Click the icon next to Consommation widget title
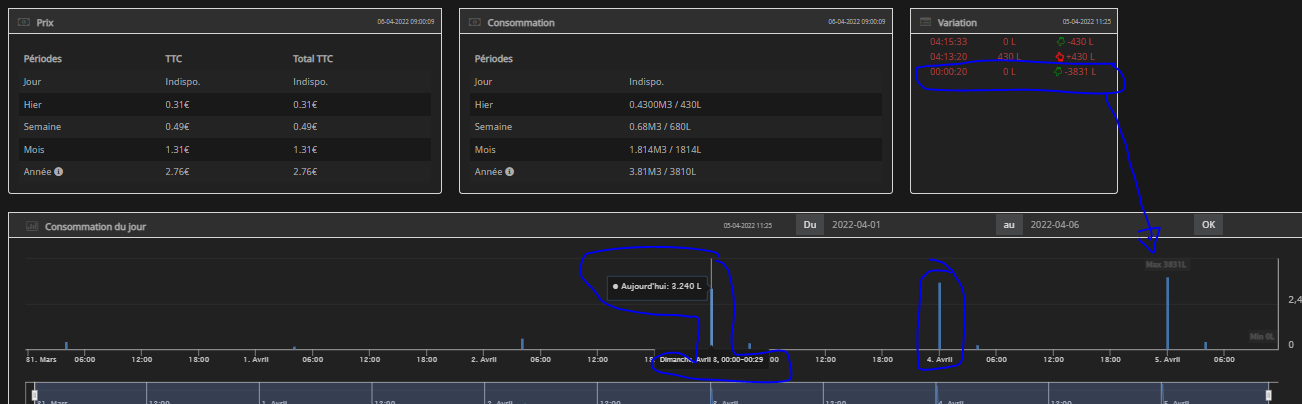This screenshot has width=1302, height=404. pyautogui.click(x=475, y=22)
